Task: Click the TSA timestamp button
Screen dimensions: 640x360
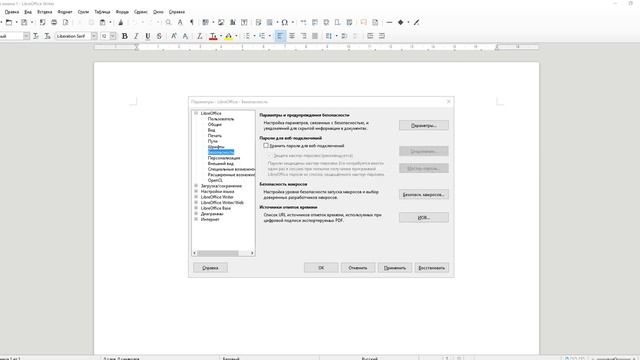Action: (x=424, y=218)
